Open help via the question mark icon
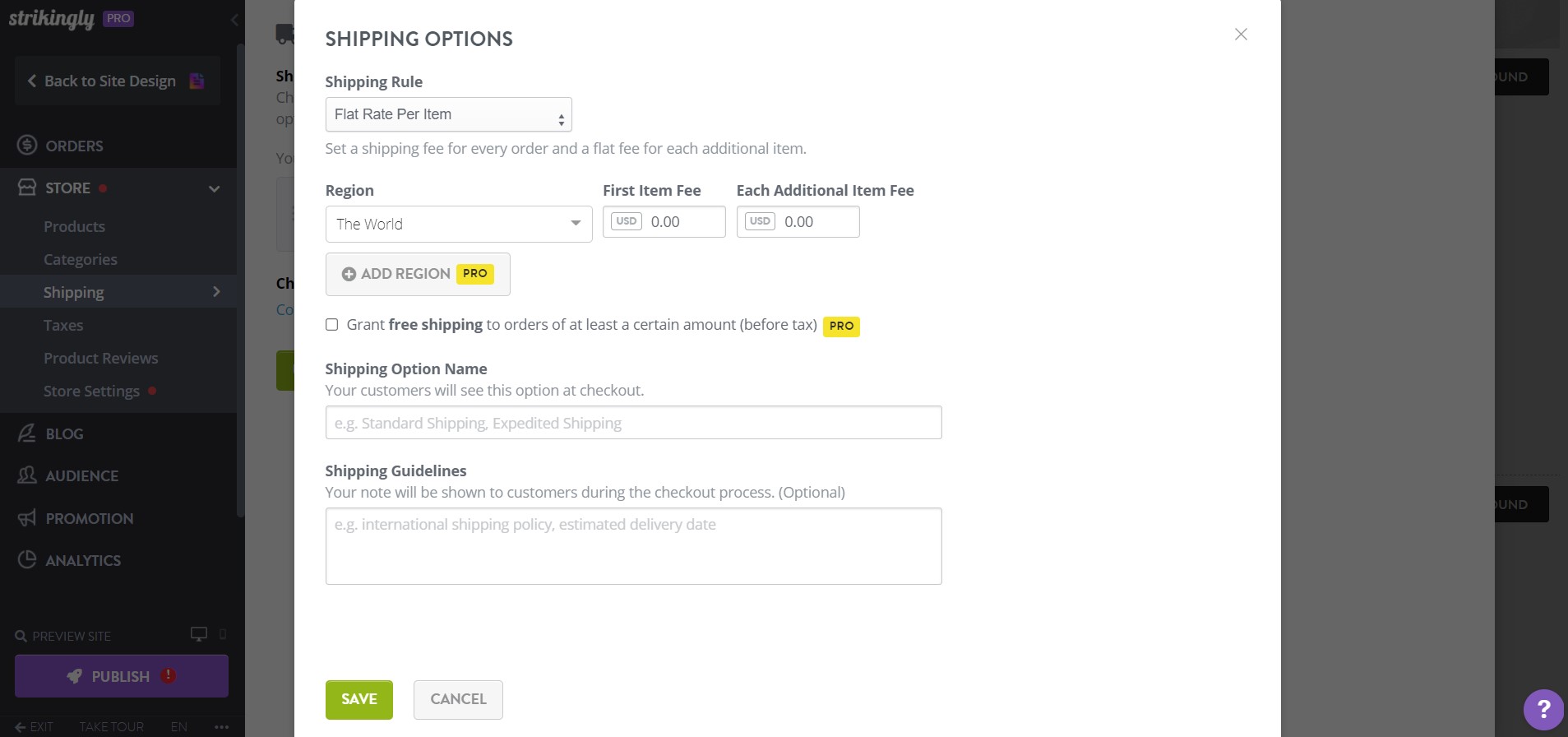 pyautogui.click(x=1543, y=709)
